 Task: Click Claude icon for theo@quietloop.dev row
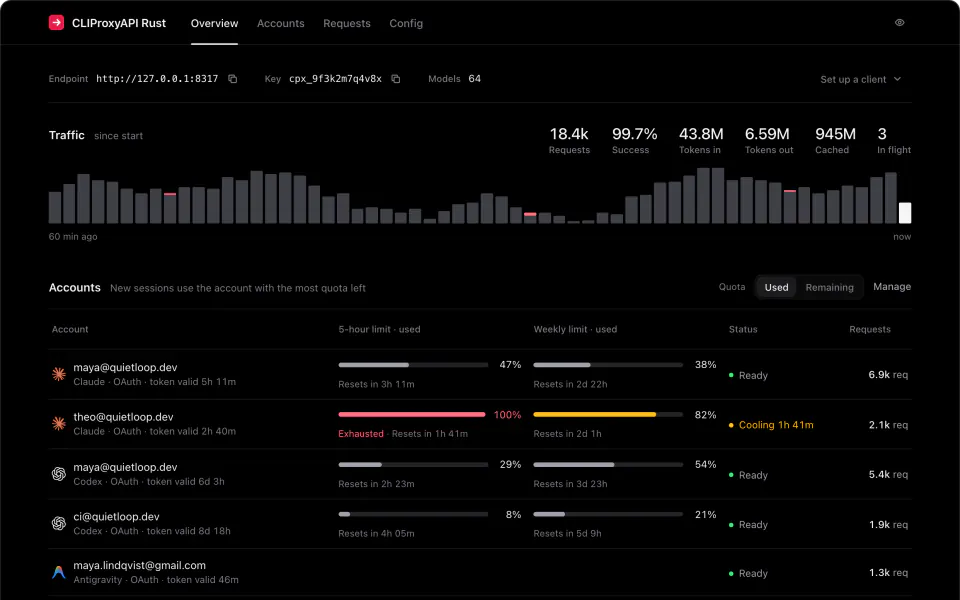pyautogui.click(x=59, y=424)
